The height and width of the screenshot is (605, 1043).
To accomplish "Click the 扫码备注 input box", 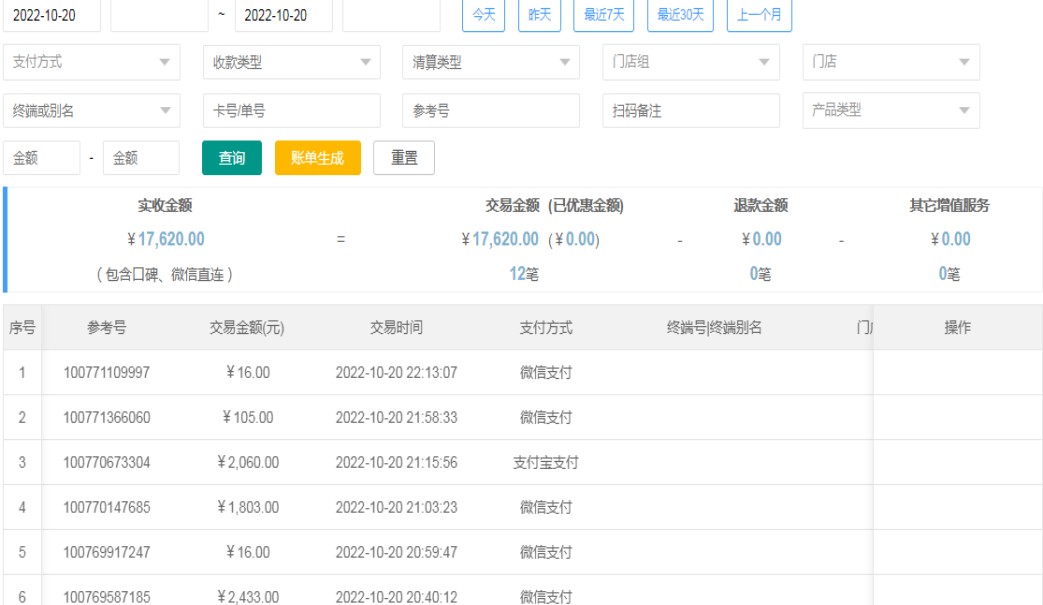I will click(x=691, y=111).
